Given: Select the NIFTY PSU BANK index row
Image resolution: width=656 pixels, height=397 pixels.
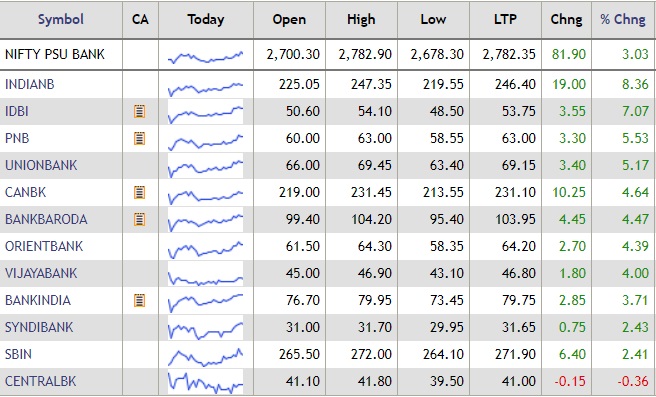Looking at the screenshot, I should 328,54.
